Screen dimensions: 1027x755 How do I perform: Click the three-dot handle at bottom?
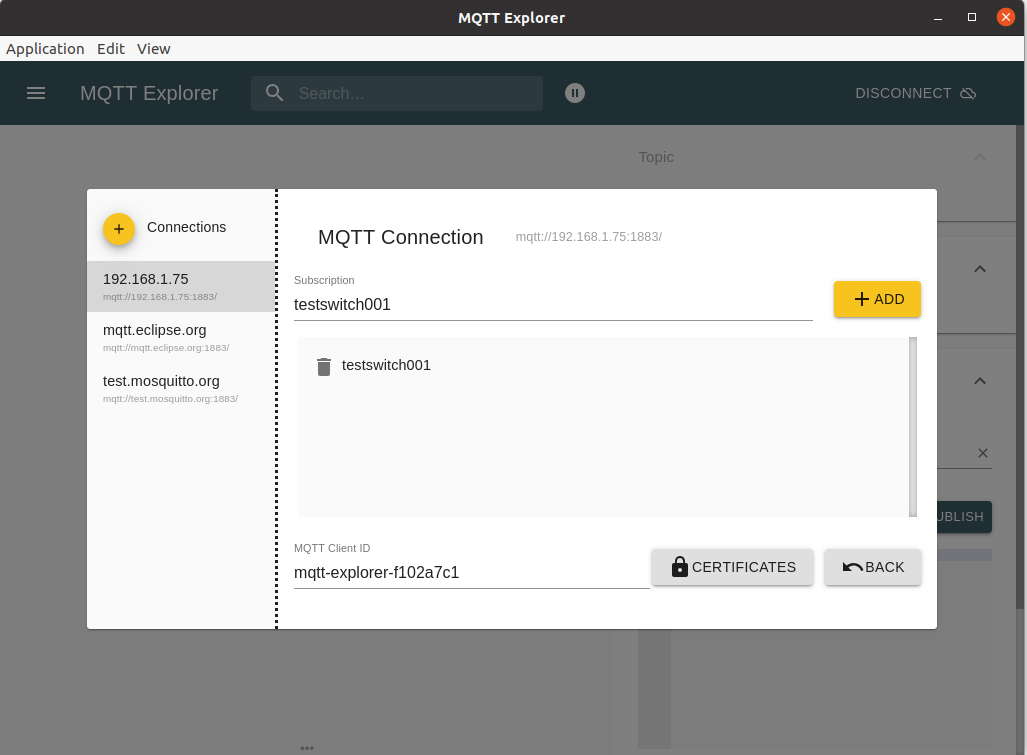(307, 748)
